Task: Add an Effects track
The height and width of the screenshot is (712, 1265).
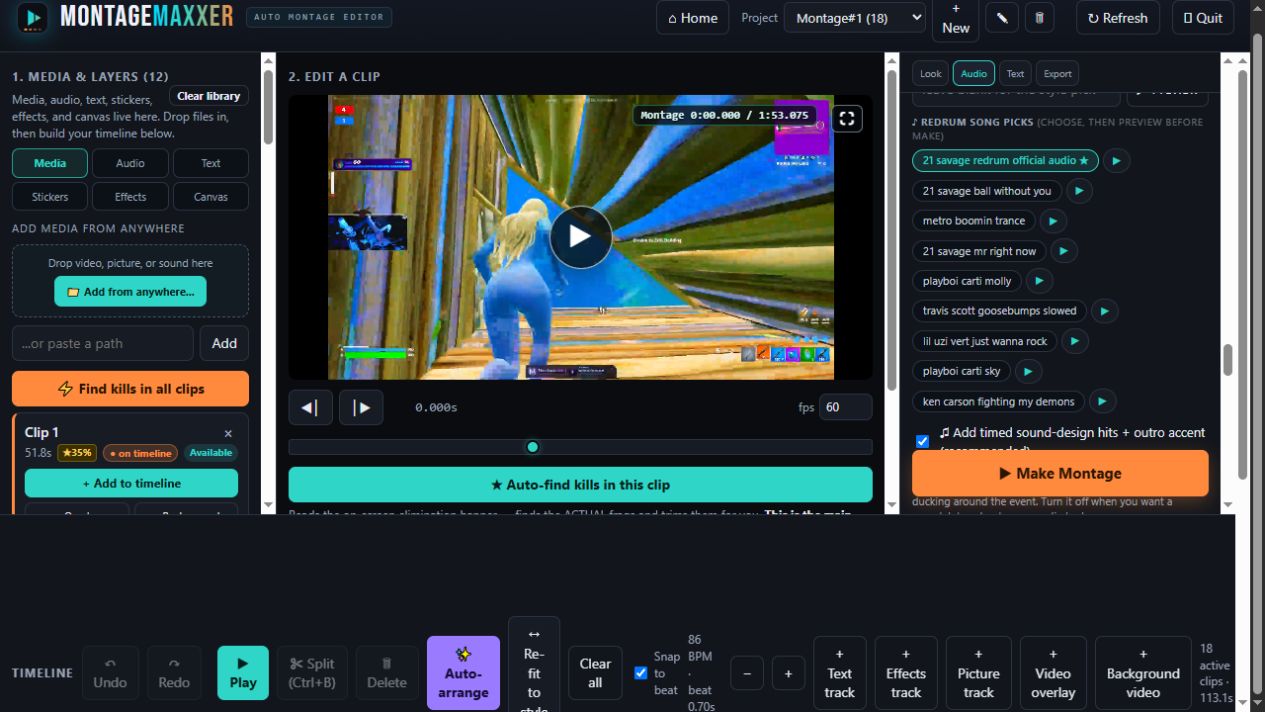Action: (x=906, y=673)
